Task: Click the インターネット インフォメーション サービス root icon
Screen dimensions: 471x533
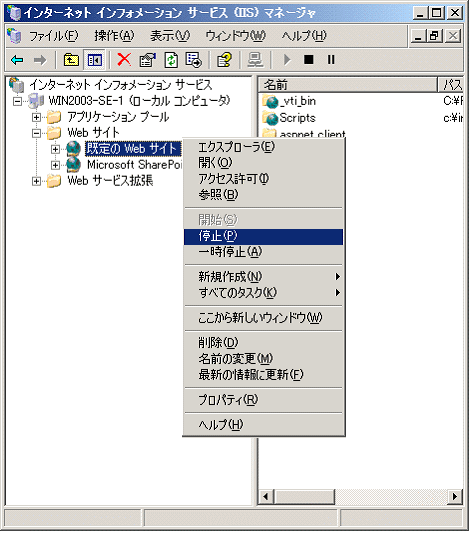Action: 16,85
